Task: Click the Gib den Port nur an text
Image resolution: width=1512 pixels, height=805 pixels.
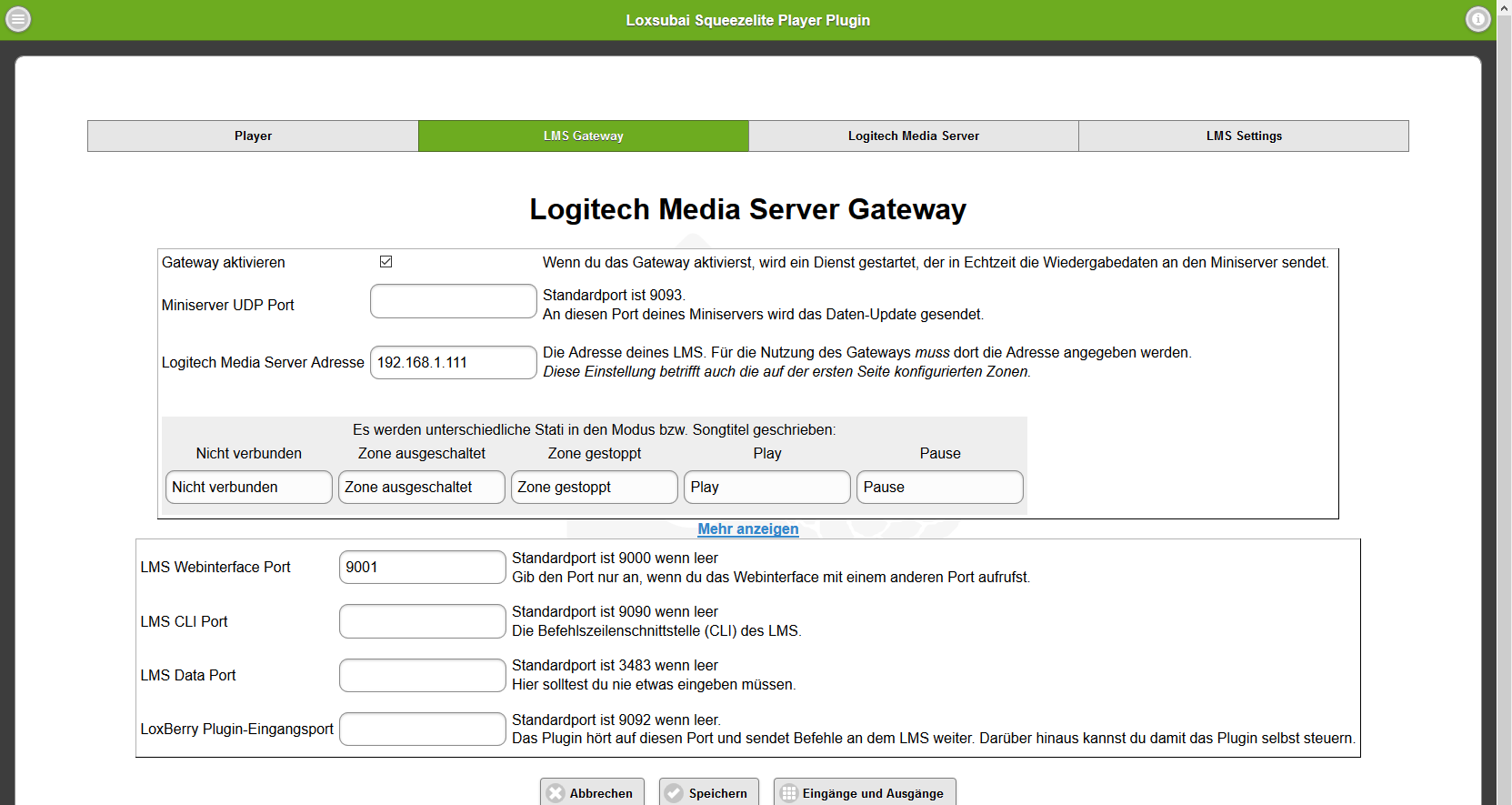Action: (x=771, y=577)
